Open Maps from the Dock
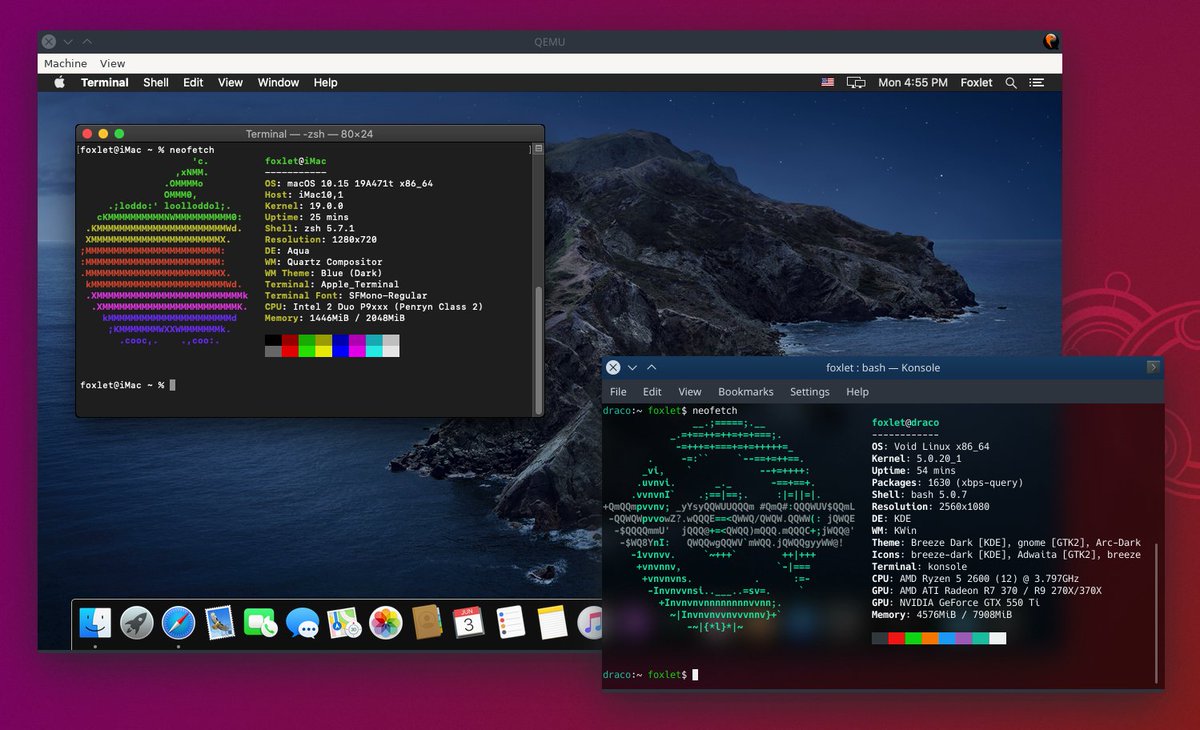Image resolution: width=1200 pixels, height=730 pixels. coord(345,622)
